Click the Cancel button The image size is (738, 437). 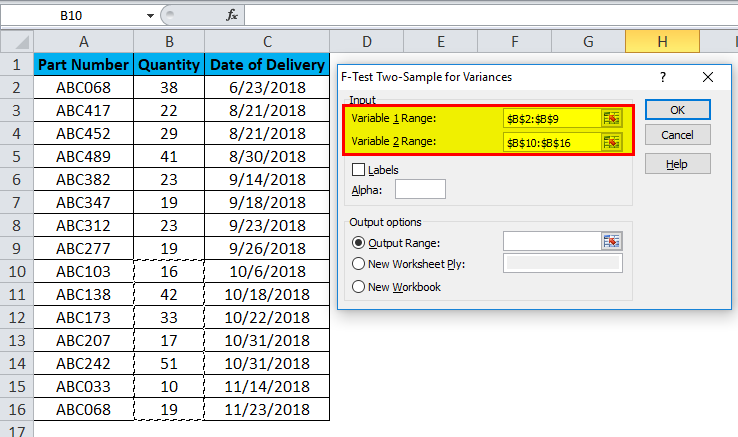(677, 135)
